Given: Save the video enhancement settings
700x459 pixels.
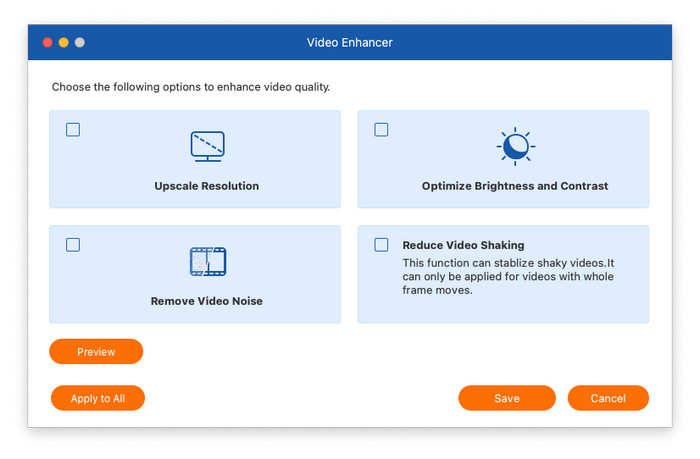Looking at the screenshot, I should click(506, 398).
